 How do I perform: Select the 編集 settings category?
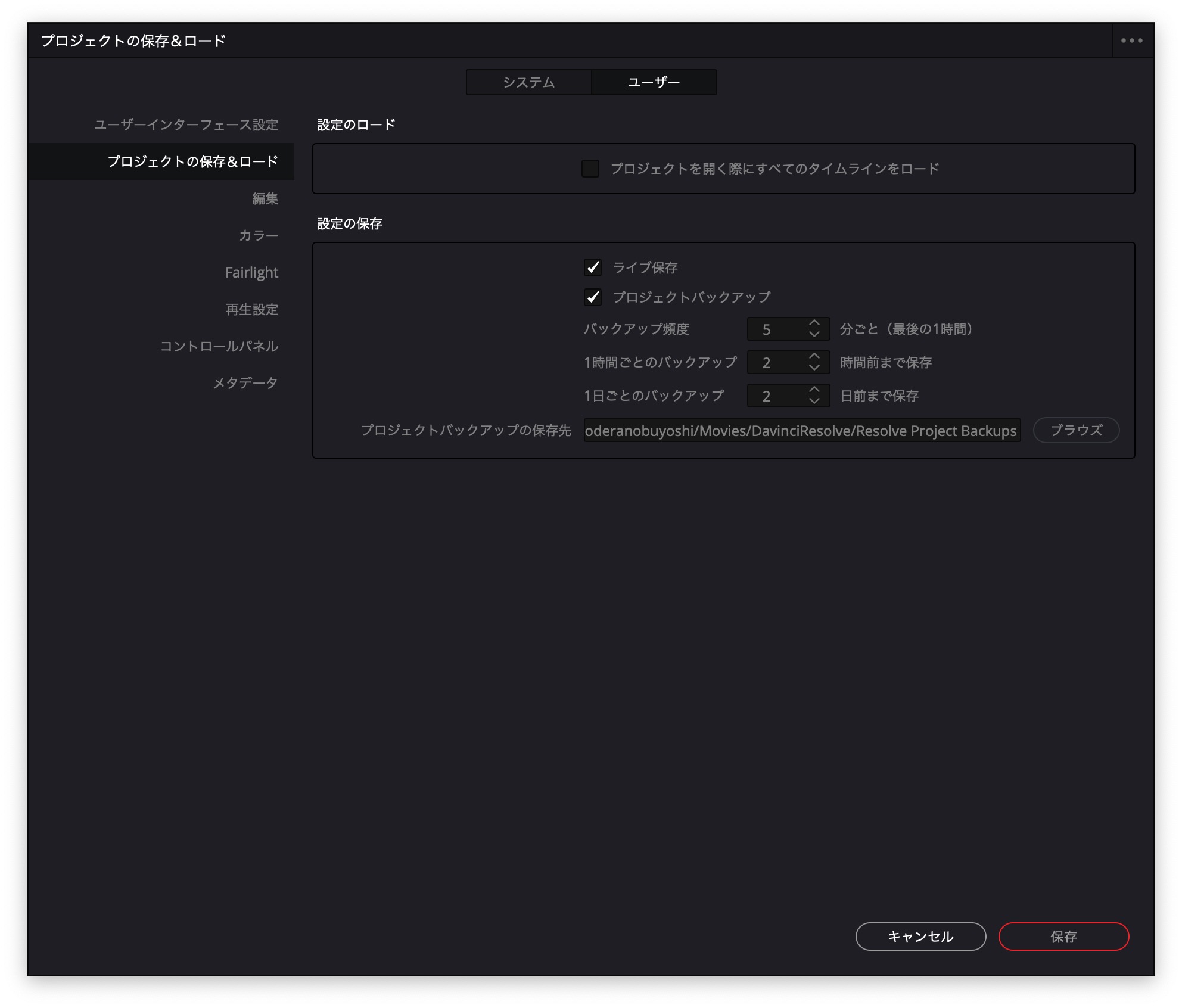(x=265, y=198)
